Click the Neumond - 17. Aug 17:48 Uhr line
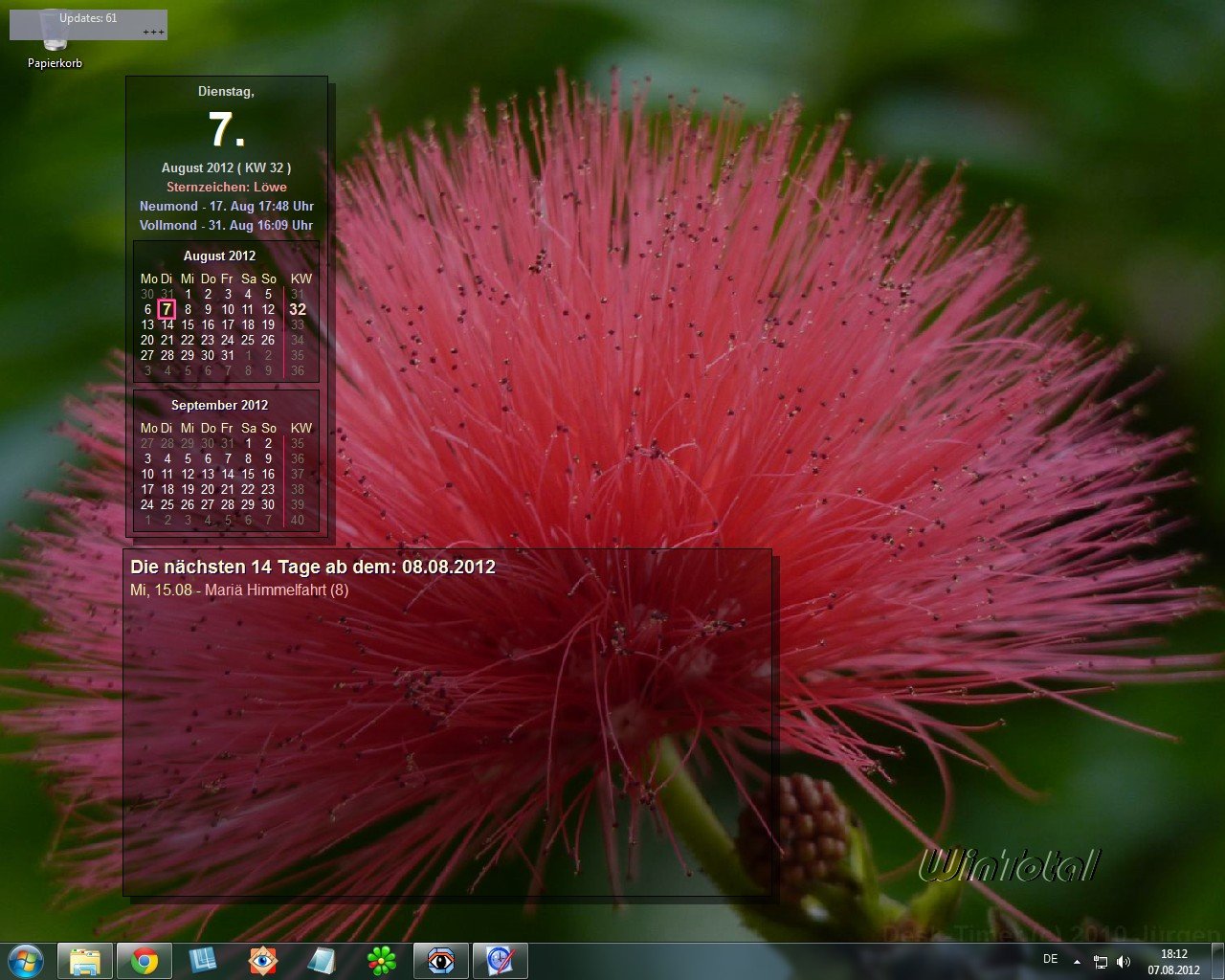 coord(226,206)
